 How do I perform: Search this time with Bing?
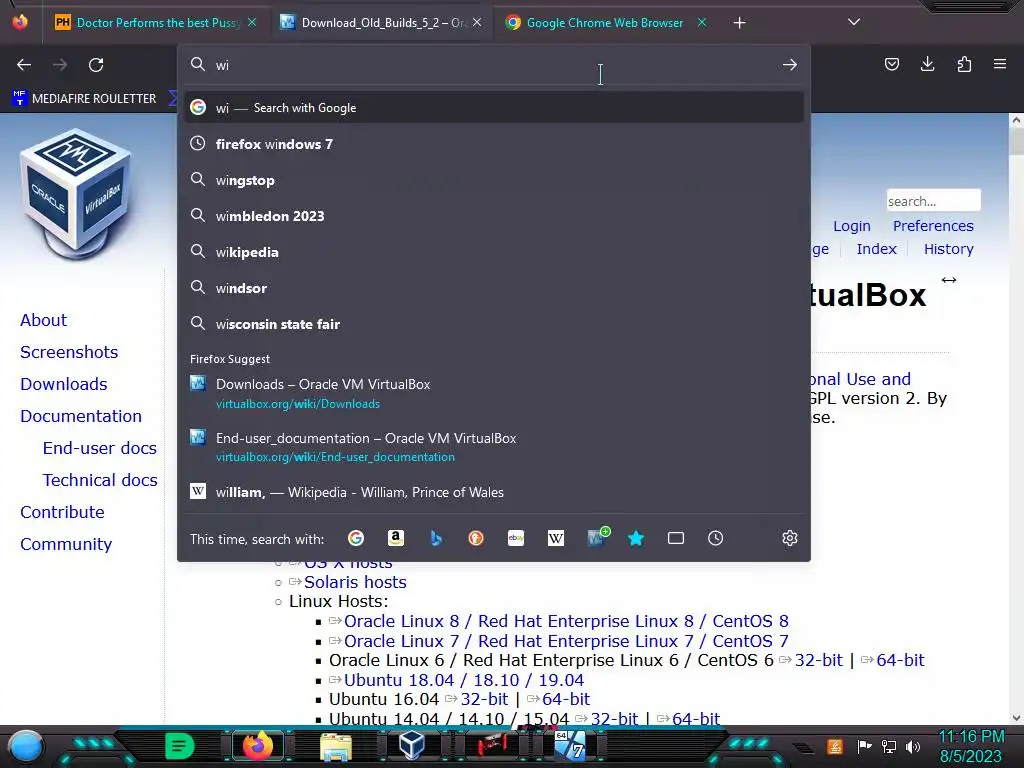click(x=436, y=538)
